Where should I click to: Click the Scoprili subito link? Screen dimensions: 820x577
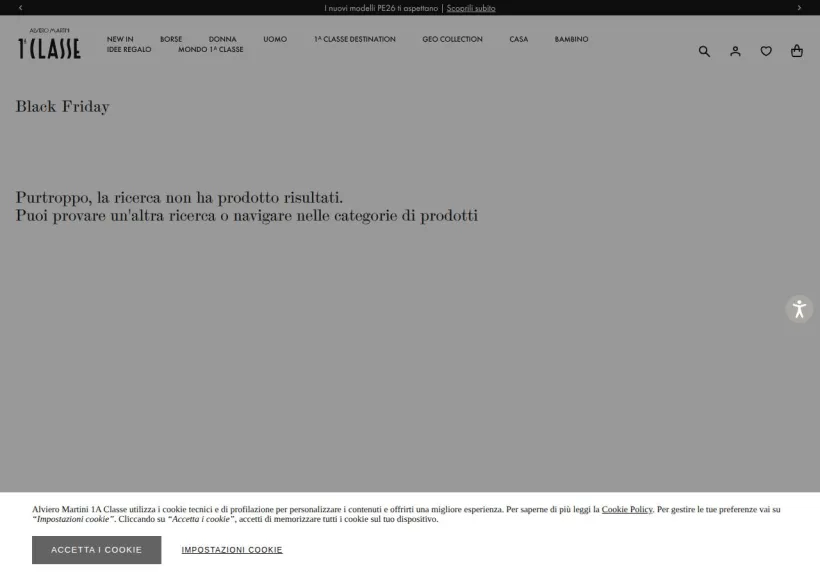471,8
